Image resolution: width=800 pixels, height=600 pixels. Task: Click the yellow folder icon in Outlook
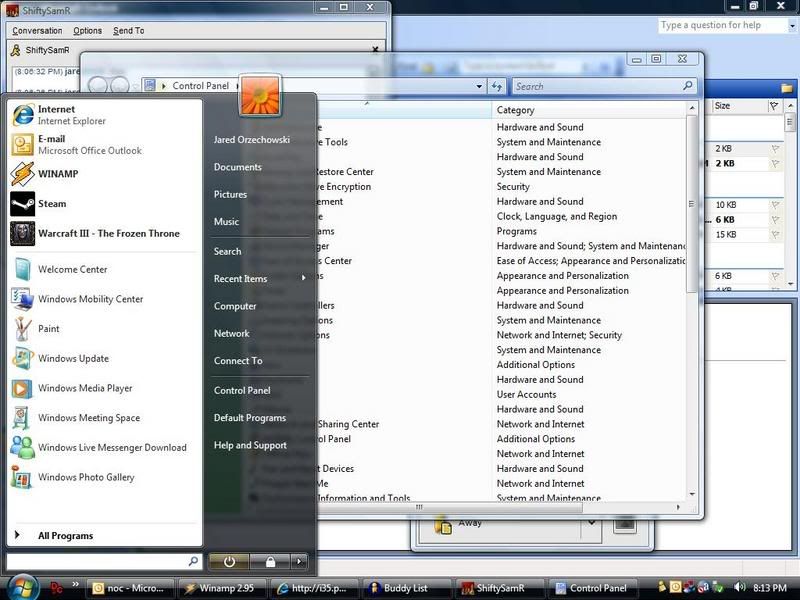(786, 88)
